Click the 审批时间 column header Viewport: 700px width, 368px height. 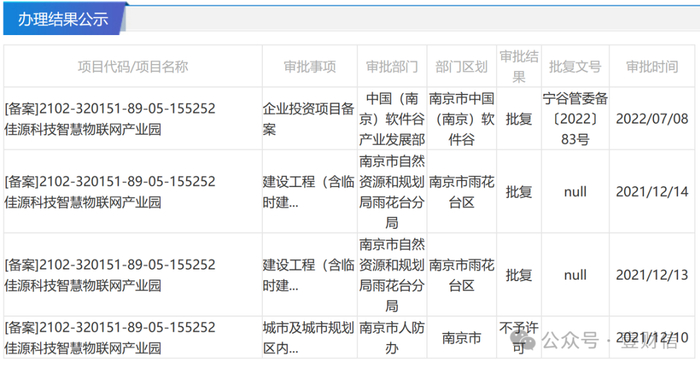tap(652, 67)
